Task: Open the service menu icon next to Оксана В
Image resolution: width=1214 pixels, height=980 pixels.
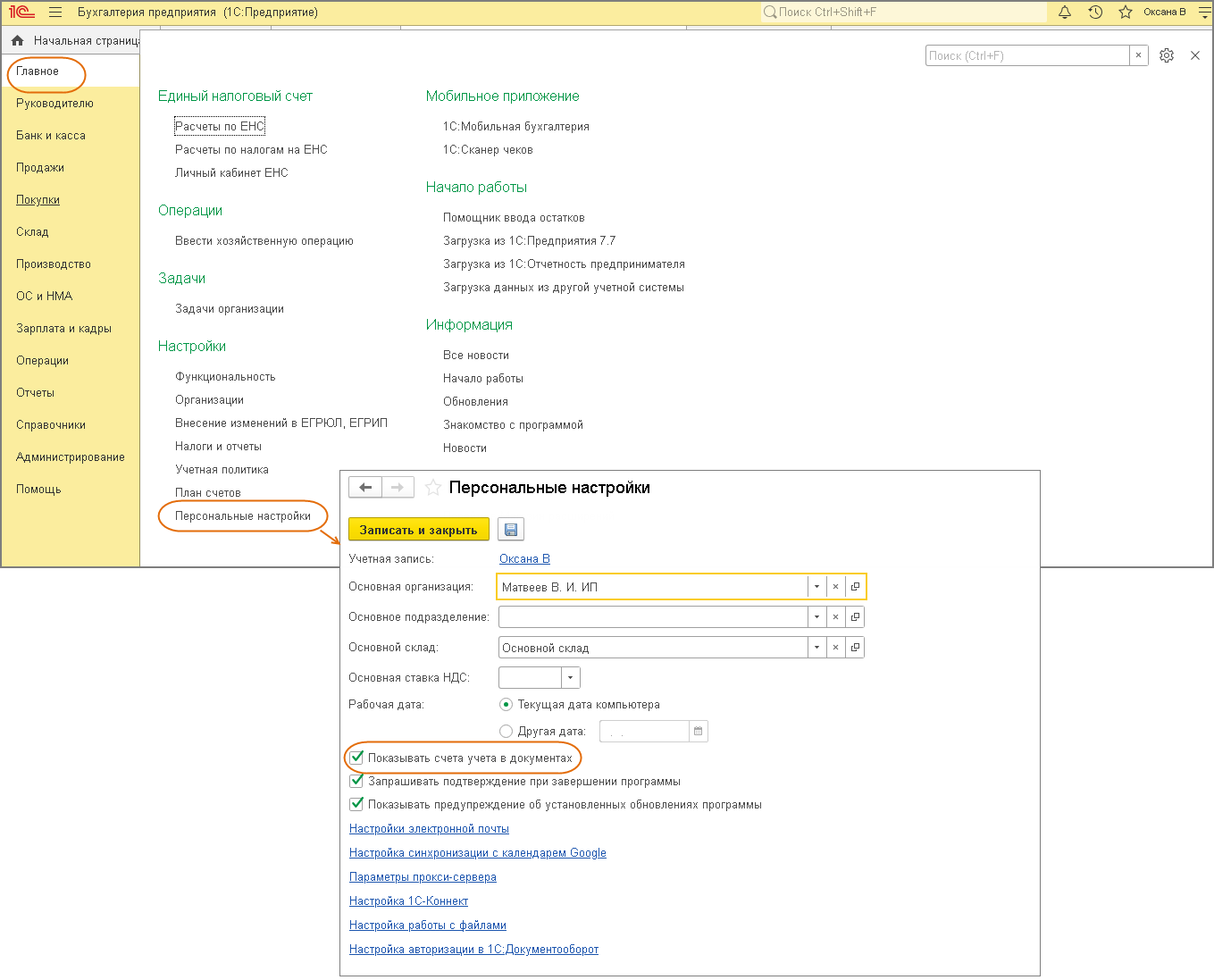Action: point(1203,13)
